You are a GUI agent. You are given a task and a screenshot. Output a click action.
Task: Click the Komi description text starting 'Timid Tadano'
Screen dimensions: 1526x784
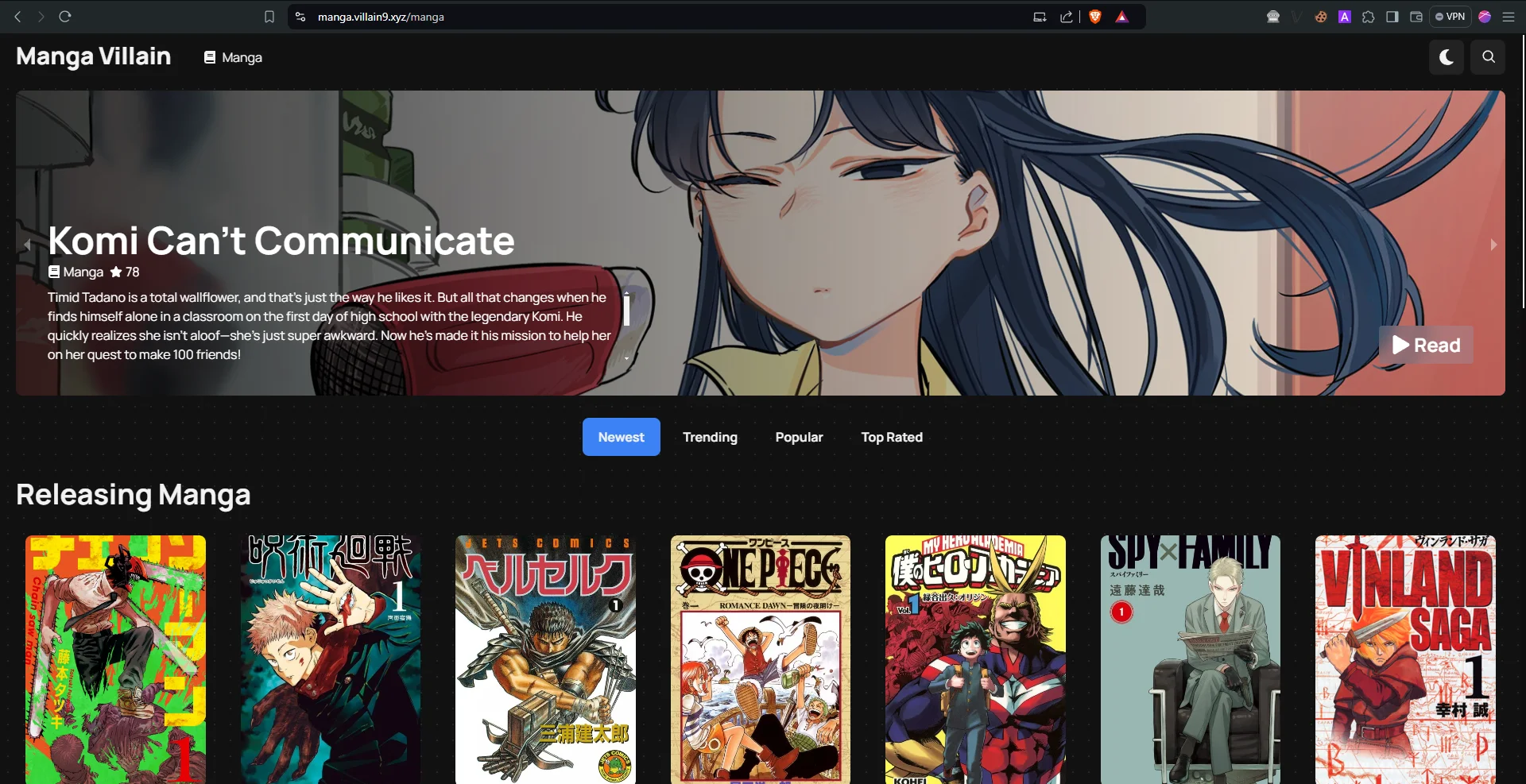click(x=329, y=326)
